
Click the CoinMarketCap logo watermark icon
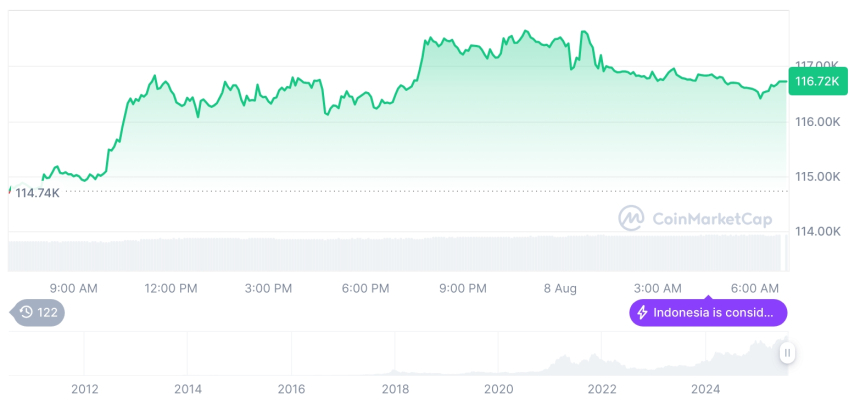[632, 218]
